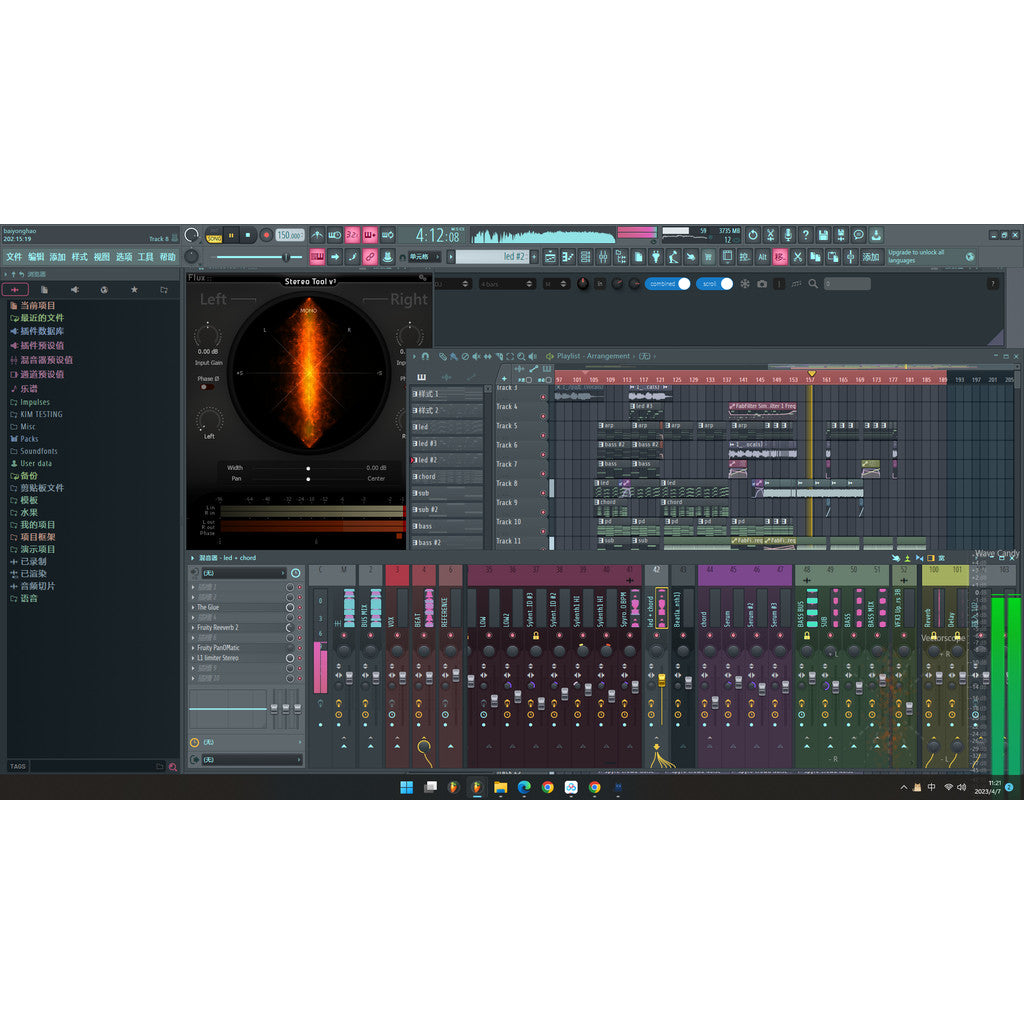Click the undo history circular arrow icon
This screenshot has height=1024, width=1024.
tap(753, 235)
